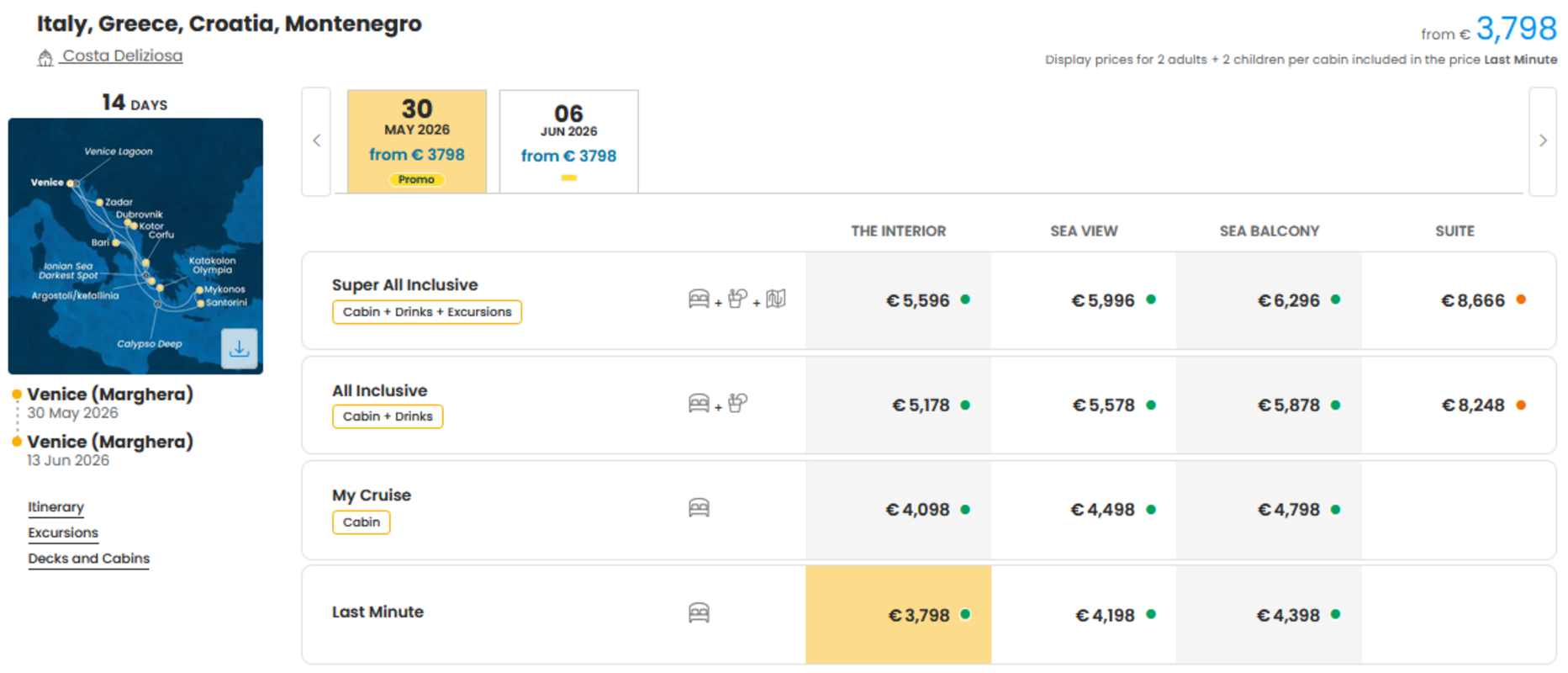
Task: Click cabin bed icon in Last Minute row
Action: (x=699, y=612)
